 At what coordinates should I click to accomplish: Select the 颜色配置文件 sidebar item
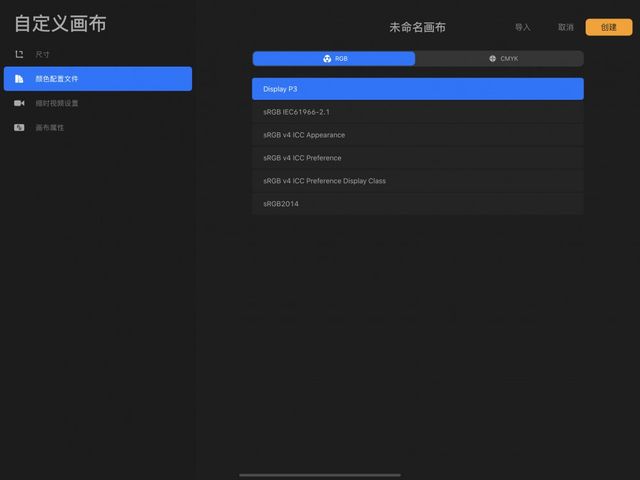click(x=98, y=79)
